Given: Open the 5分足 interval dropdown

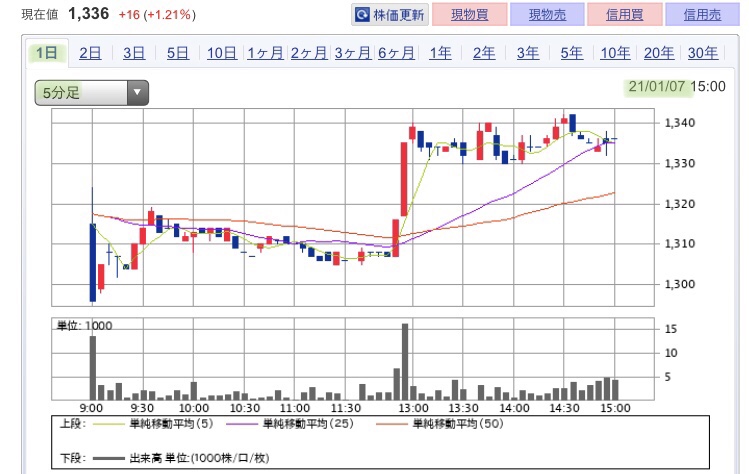Looking at the screenshot, I should pos(91,92).
